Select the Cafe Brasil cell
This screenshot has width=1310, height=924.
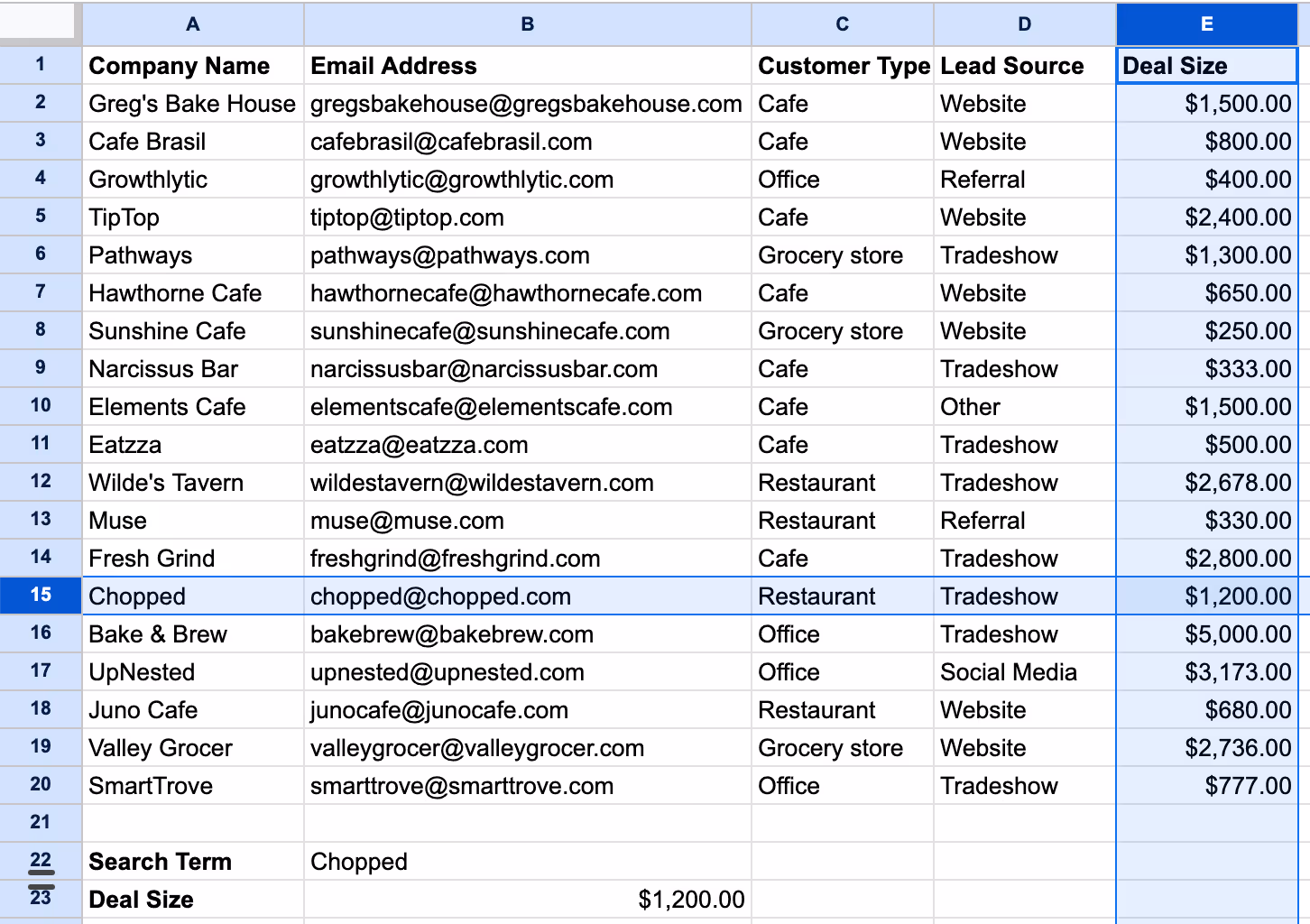pyautogui.click(x=193, y=142)
